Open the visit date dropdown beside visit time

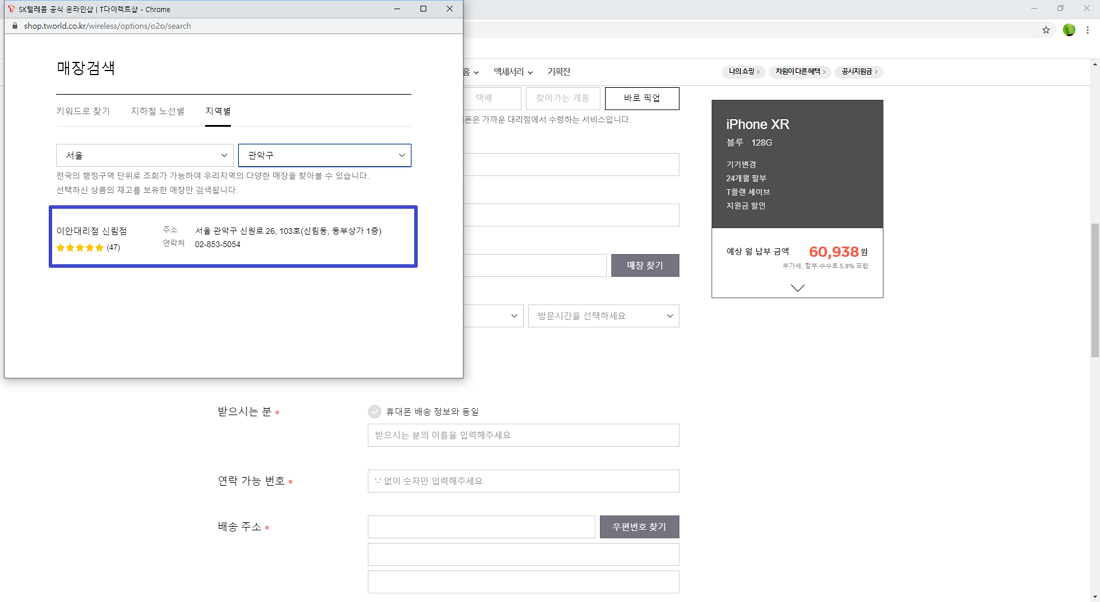(x=493, y=316)
